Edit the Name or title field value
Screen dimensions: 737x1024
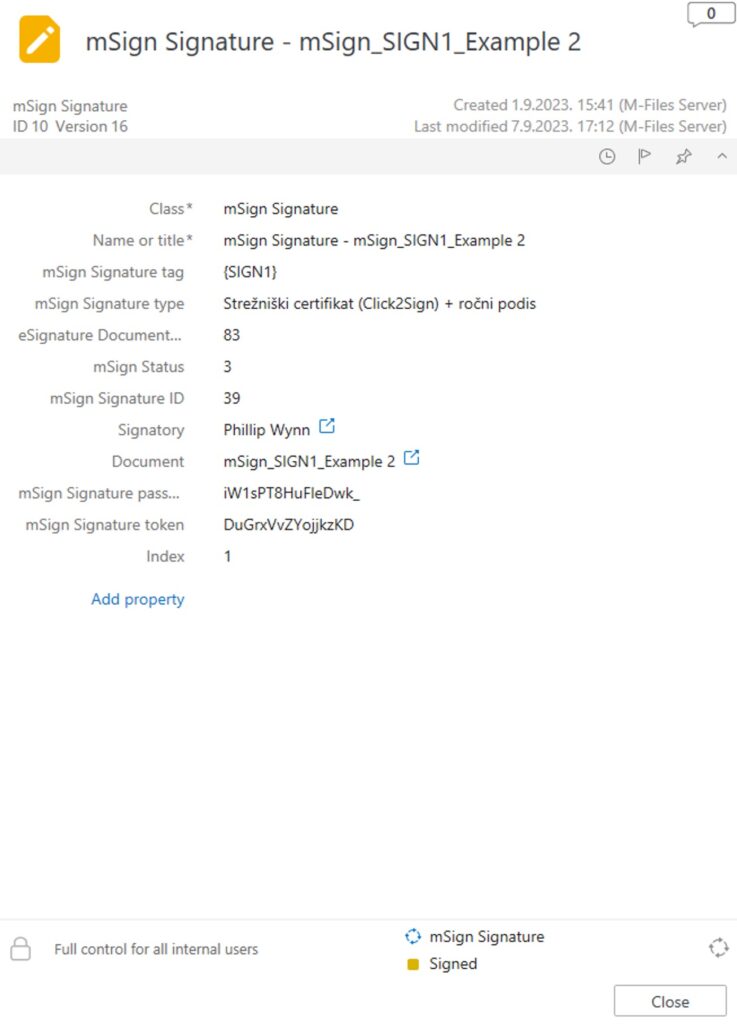(374, 240)
